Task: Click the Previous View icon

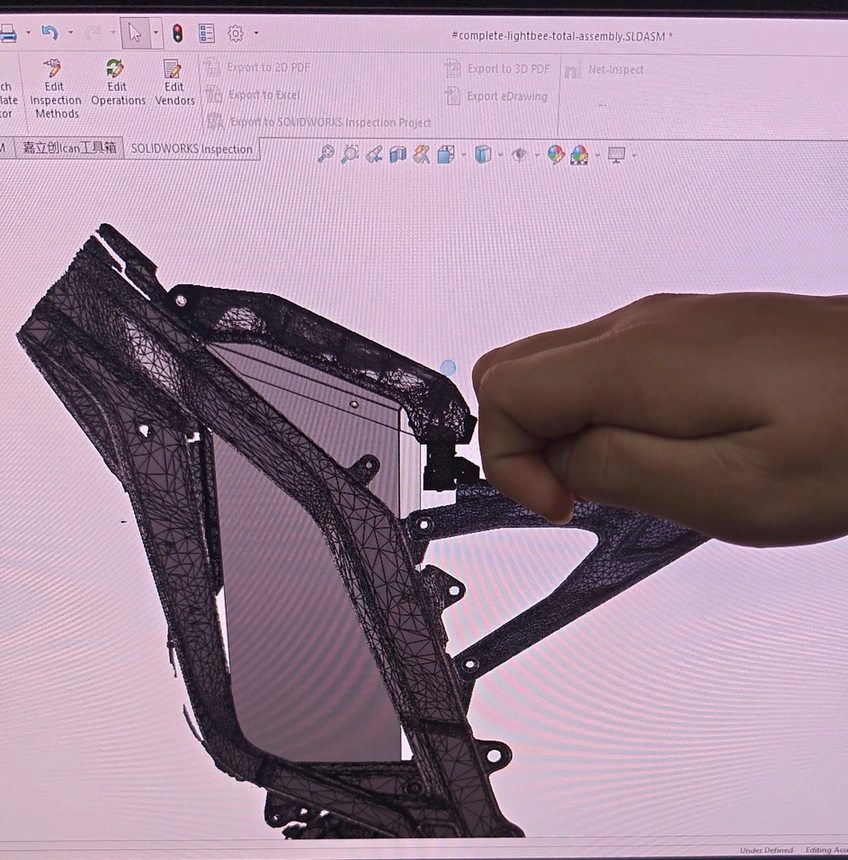Action: (x=374, y=155)
